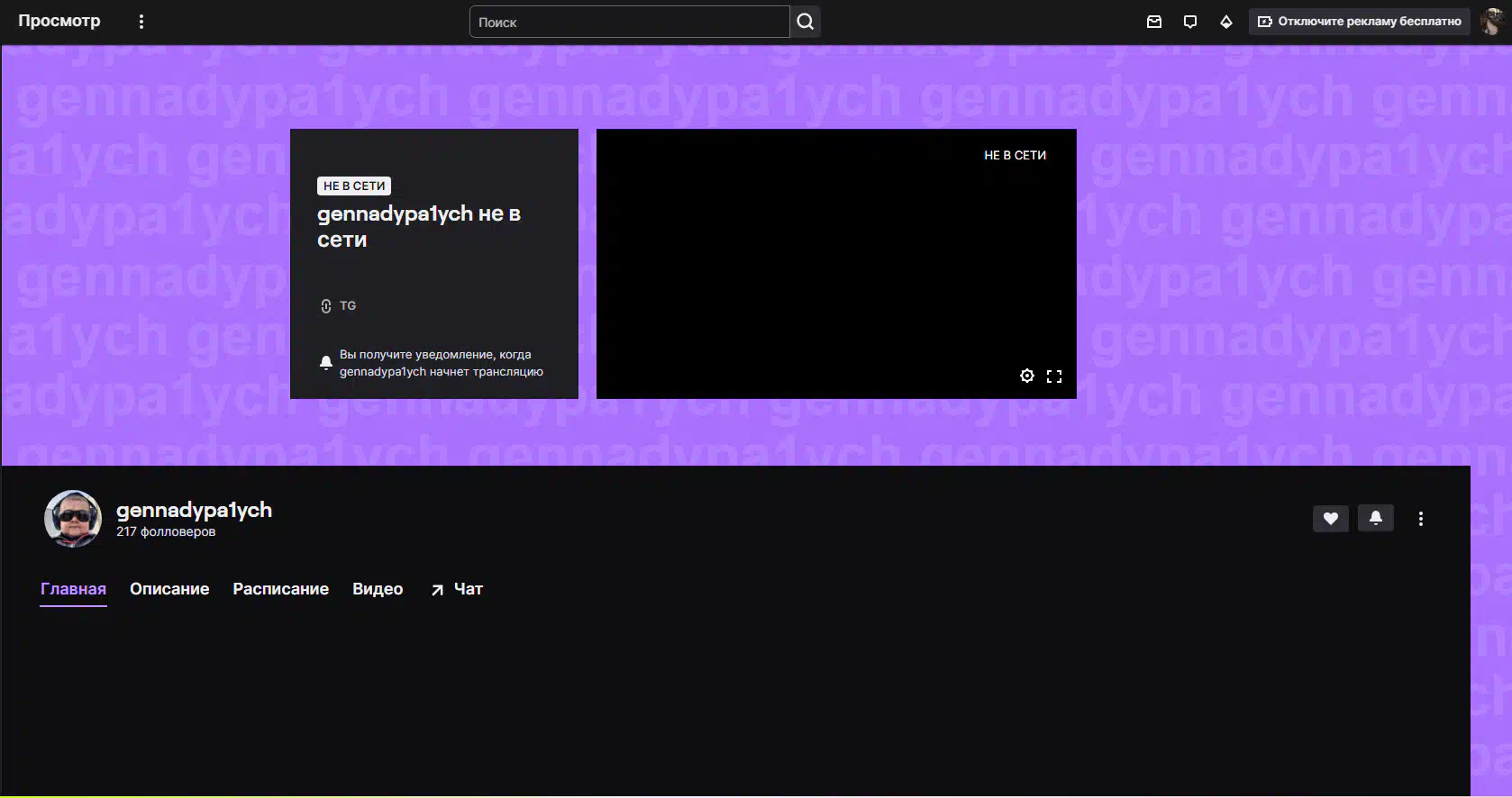
Task: Click Отключите рекламу бесплатно button
Action: click(1360, 22)
